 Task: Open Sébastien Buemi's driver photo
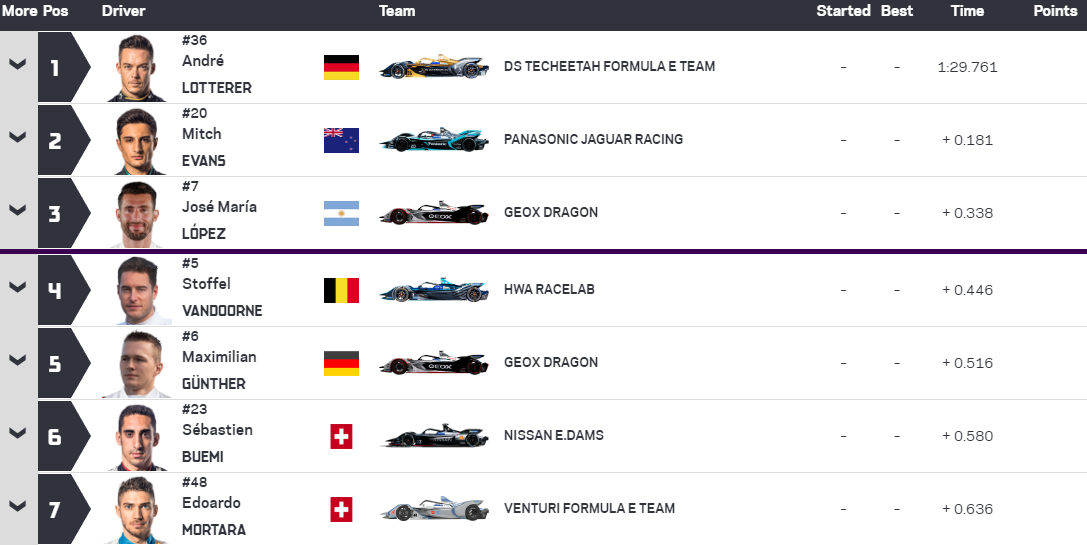136,437
